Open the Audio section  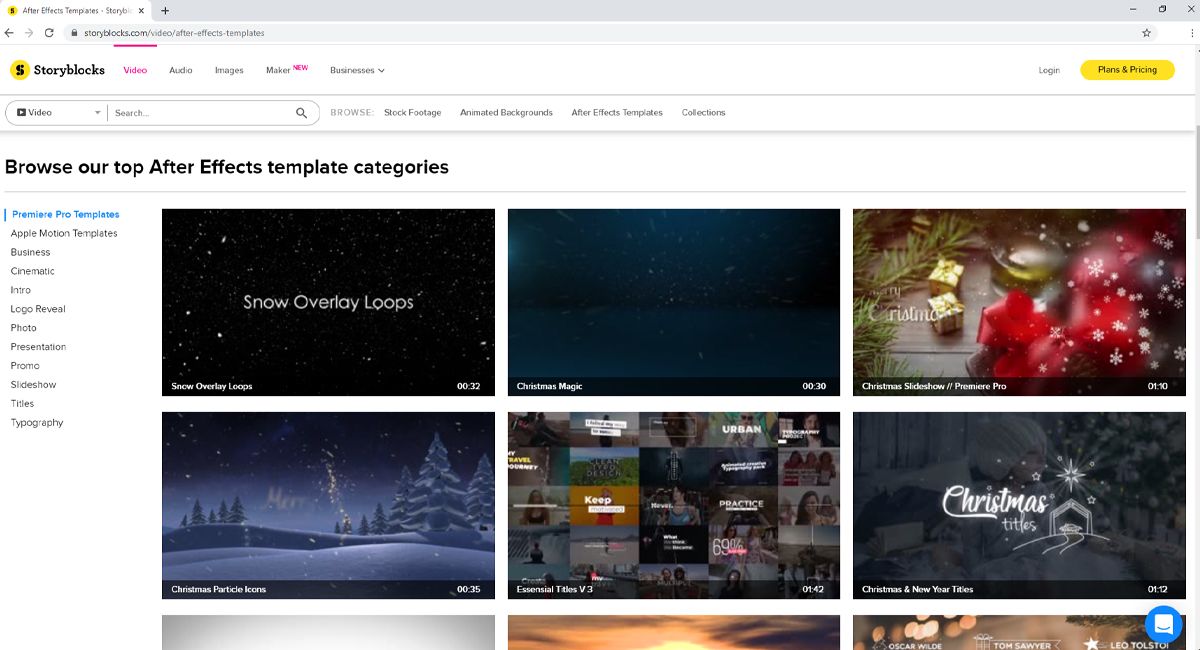click(x=180, y=70)
